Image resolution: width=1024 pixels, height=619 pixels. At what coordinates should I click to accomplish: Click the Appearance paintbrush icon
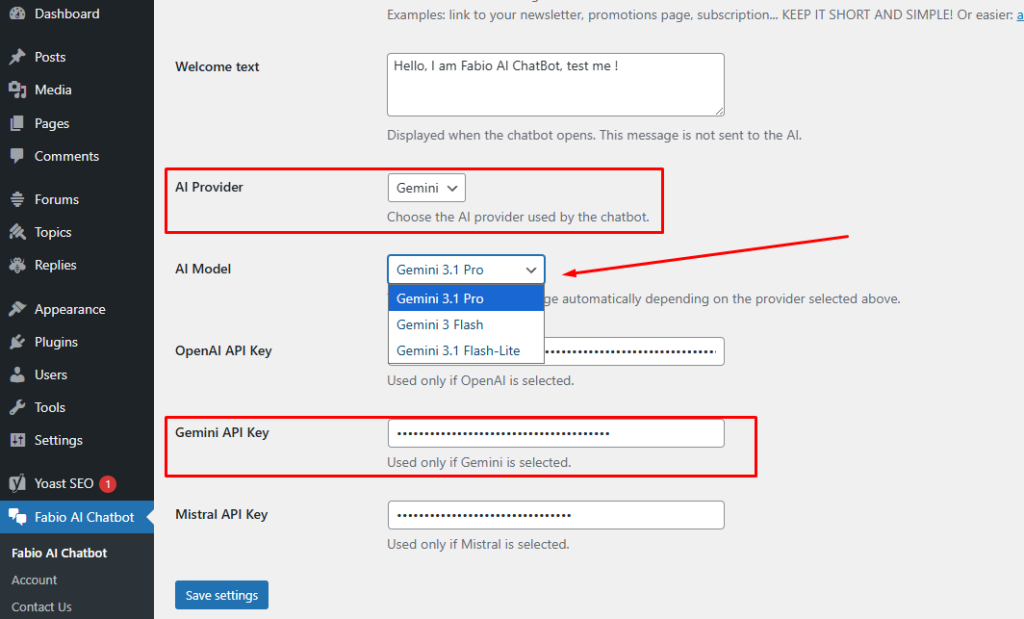click(x=18, y=309)
